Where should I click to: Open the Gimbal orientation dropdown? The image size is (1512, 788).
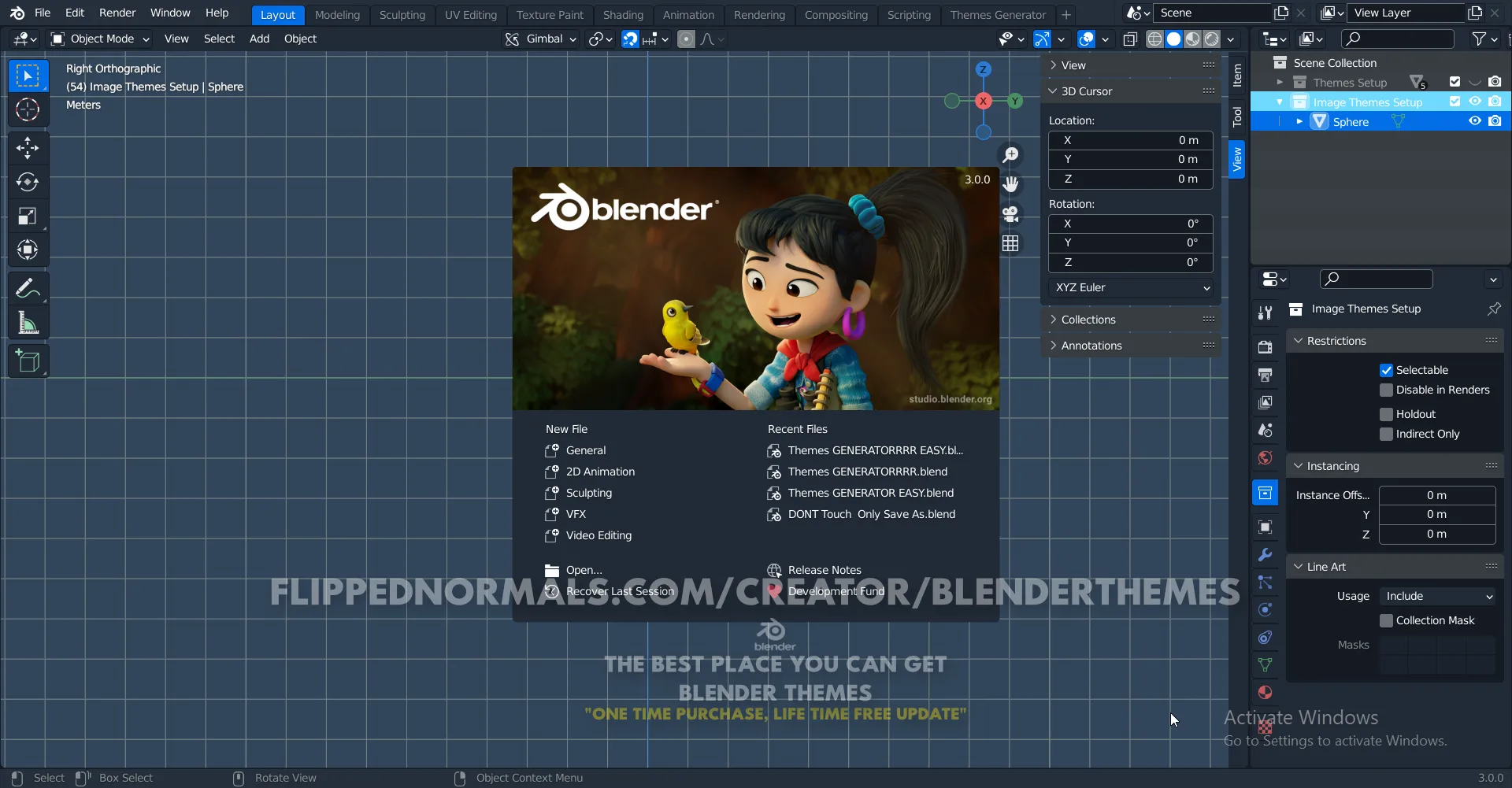pos(540,39)
